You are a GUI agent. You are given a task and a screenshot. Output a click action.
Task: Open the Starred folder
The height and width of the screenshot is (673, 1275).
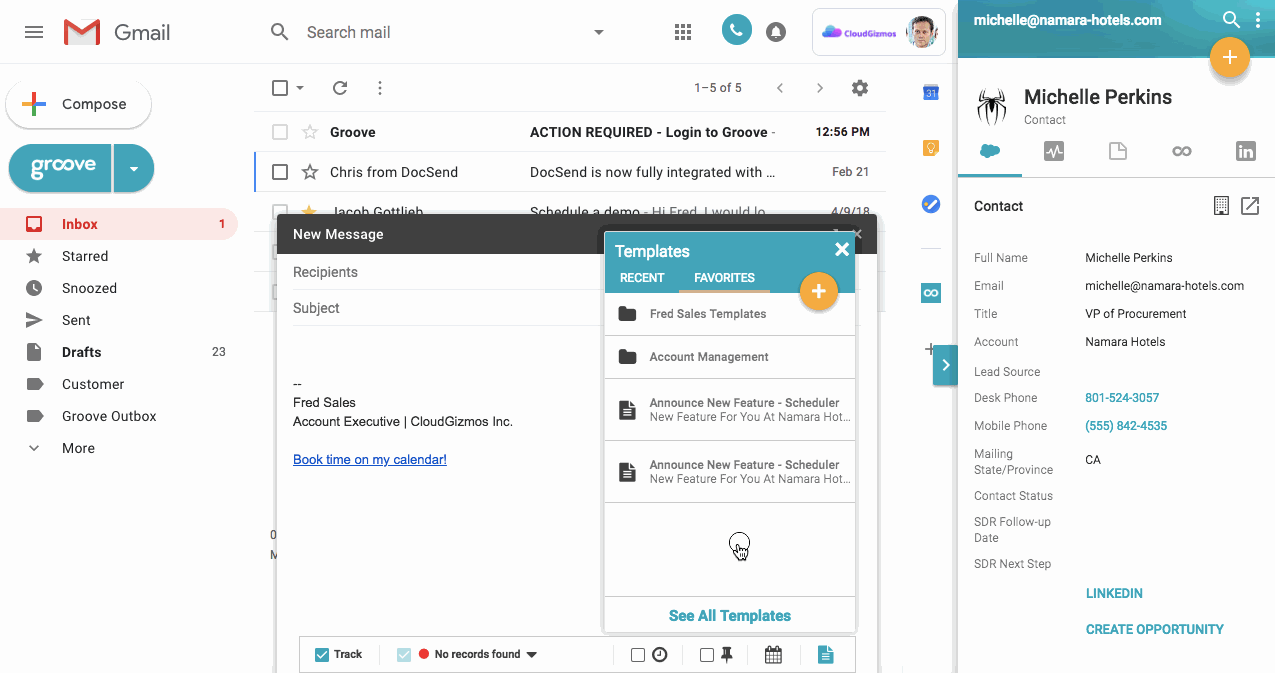[120, 256]
